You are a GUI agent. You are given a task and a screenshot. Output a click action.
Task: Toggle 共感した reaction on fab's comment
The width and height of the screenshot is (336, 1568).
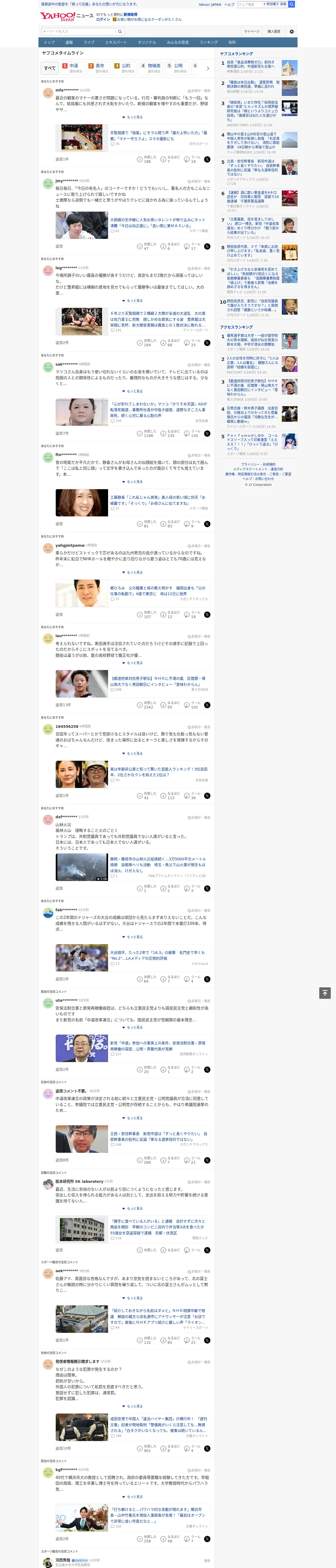(x=146, y=979)
